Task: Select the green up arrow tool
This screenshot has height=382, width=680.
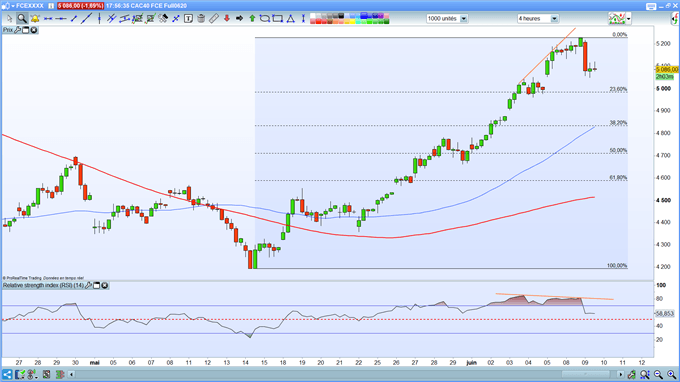Action: point(252,19)
